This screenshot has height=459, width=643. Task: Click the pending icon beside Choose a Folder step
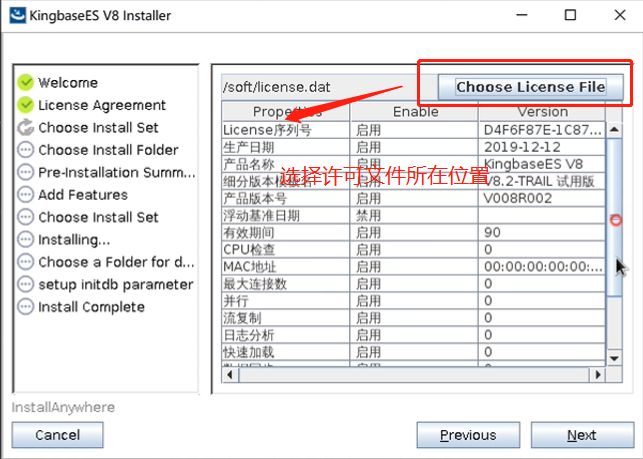click(x=25, y=262)
